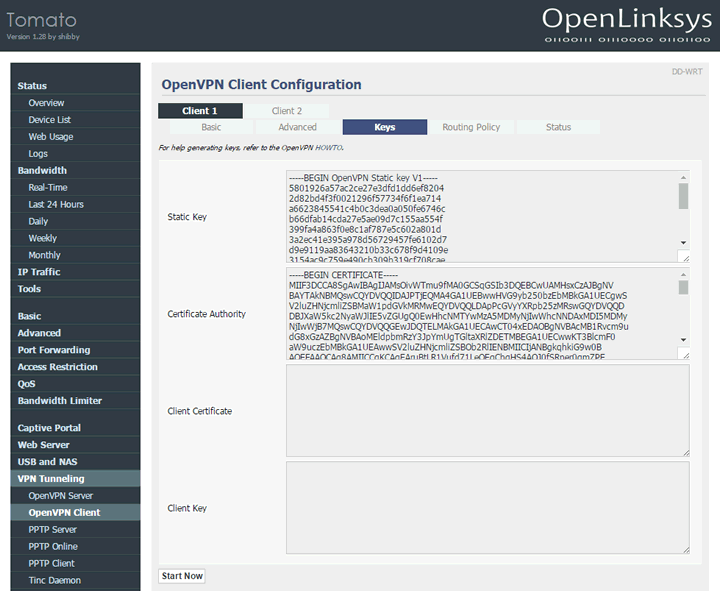
Task: Open PPTP Online page
Action: pos(75,546)
